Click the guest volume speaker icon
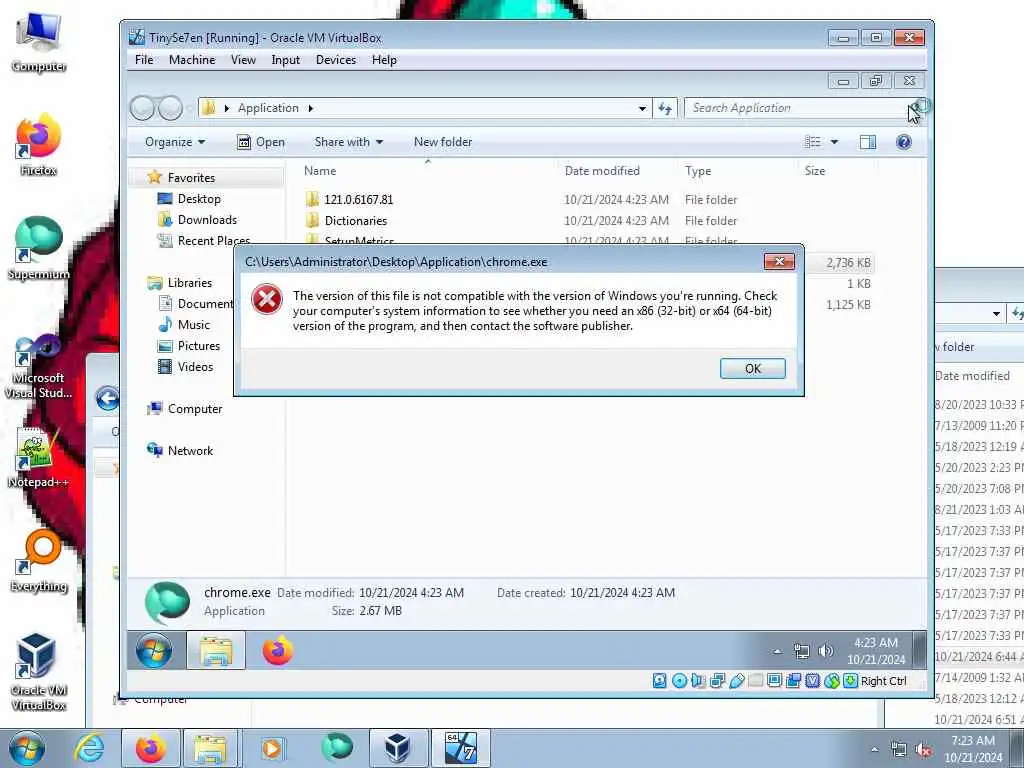The width and height of the screenshot is (1024, 768). point(825,651)
